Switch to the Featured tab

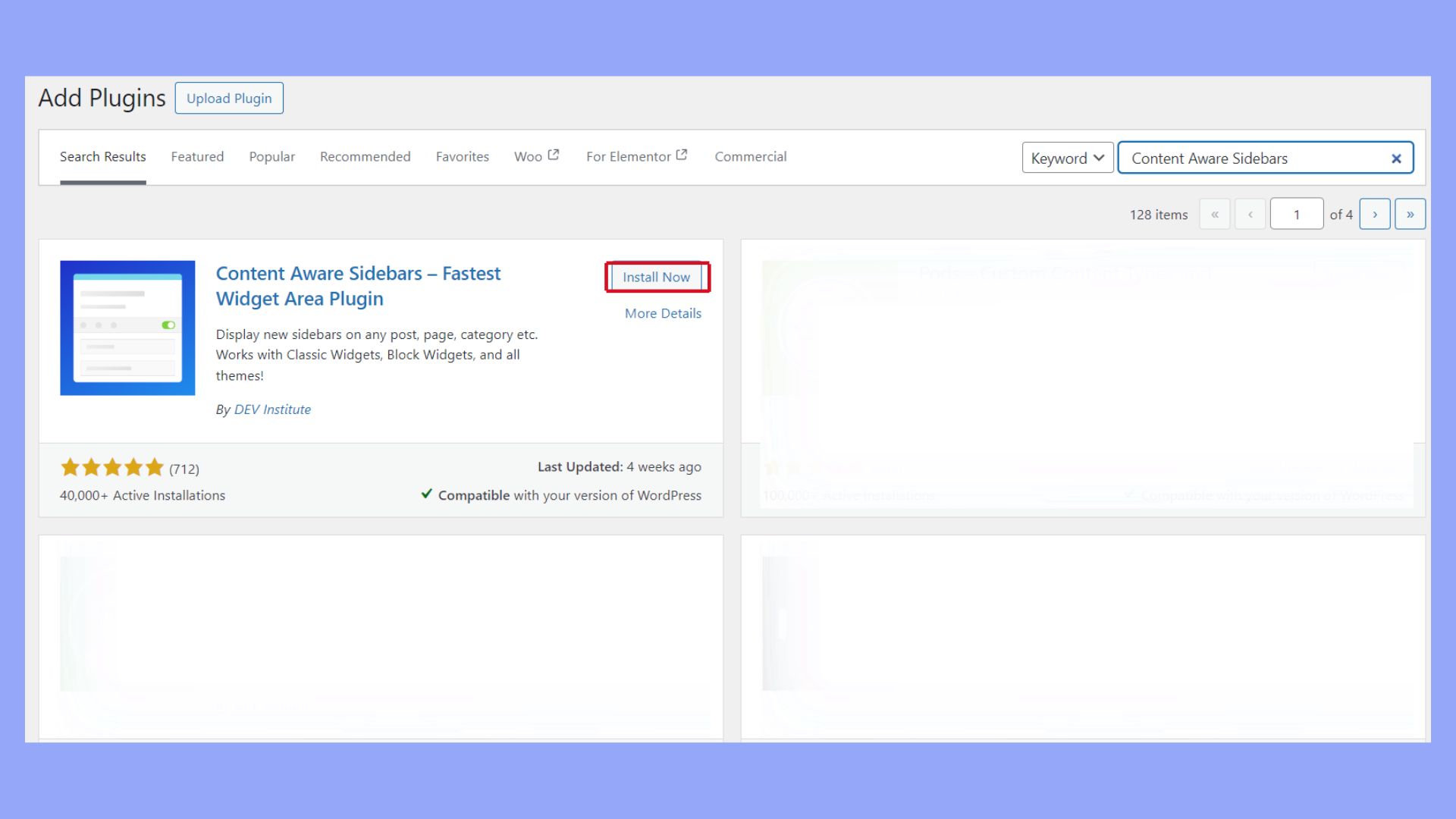click(197, 156)
